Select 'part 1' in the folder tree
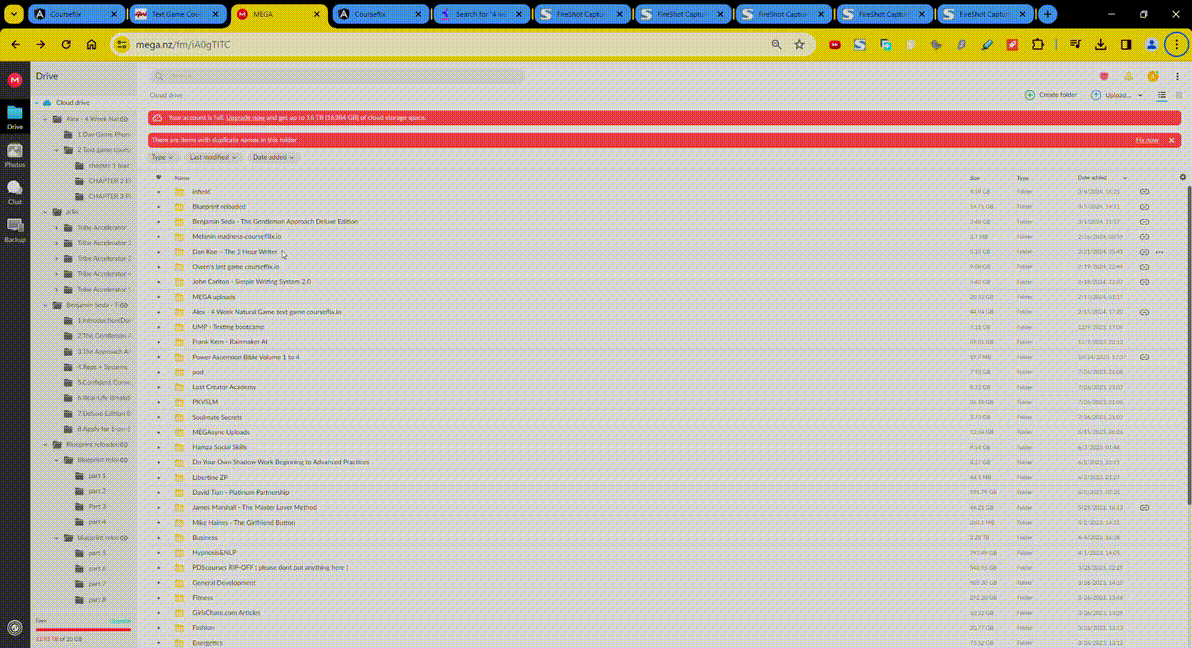Screen dimensions: 1192x648 97,475
